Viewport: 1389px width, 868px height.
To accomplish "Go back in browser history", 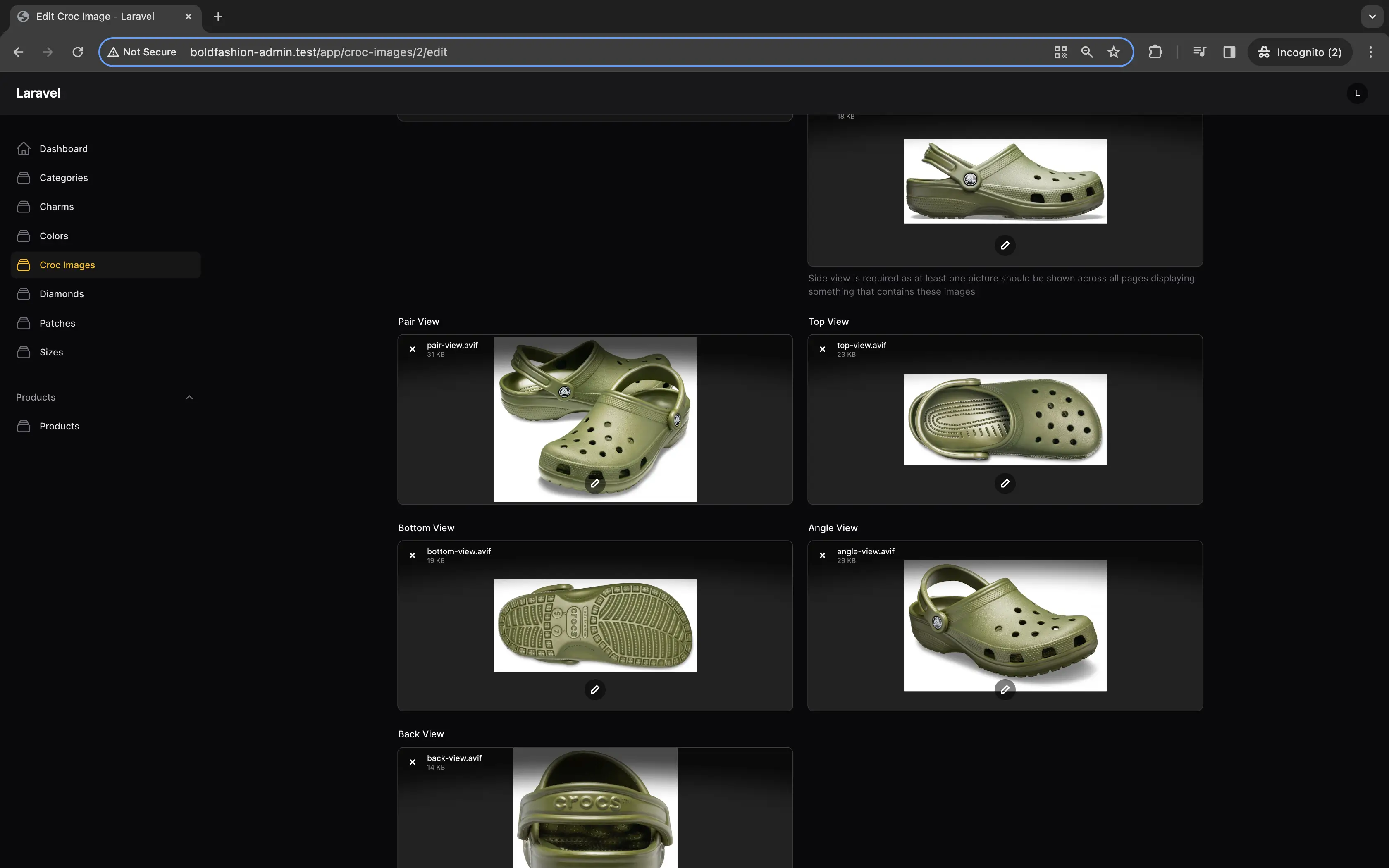I will tap(18, 52).
